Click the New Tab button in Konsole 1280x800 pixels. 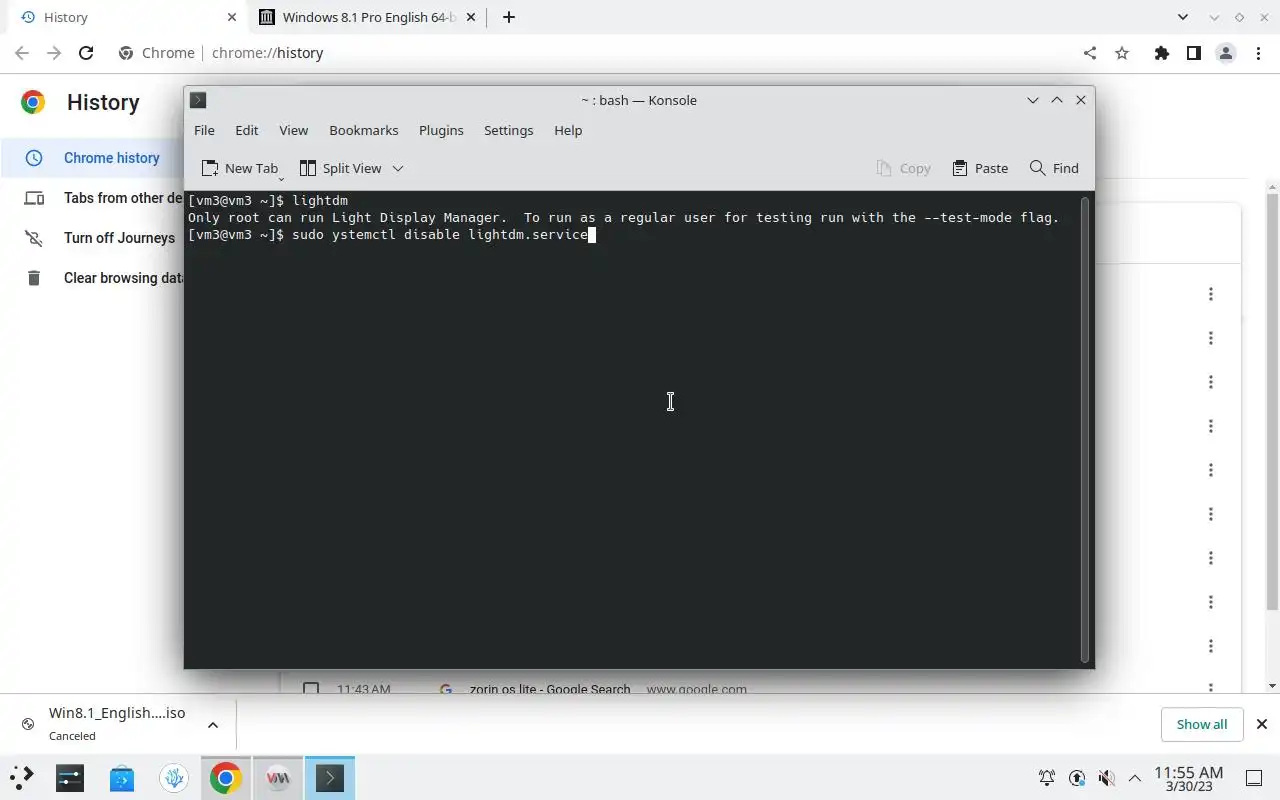240,168
